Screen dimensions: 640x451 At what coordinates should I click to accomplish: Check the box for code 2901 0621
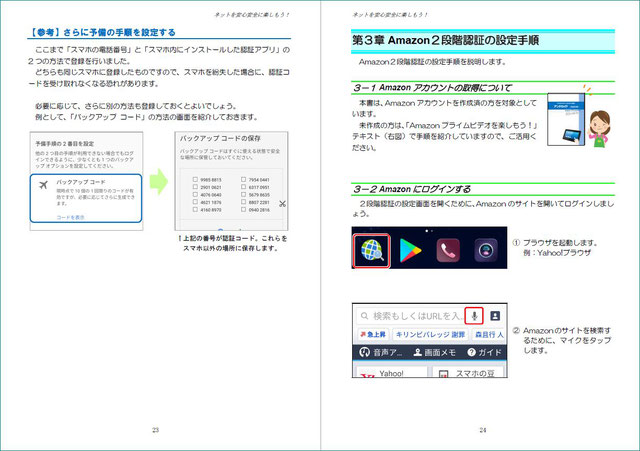[x=195, y=187]
